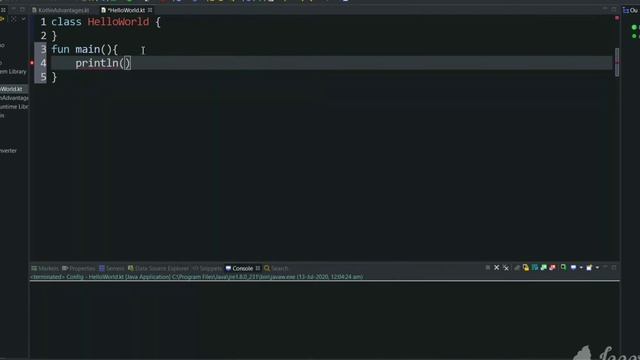Switch to the KotlinAdvantages.kt editor tab
This screenshot has width=640, height=360.
[60, 10]
